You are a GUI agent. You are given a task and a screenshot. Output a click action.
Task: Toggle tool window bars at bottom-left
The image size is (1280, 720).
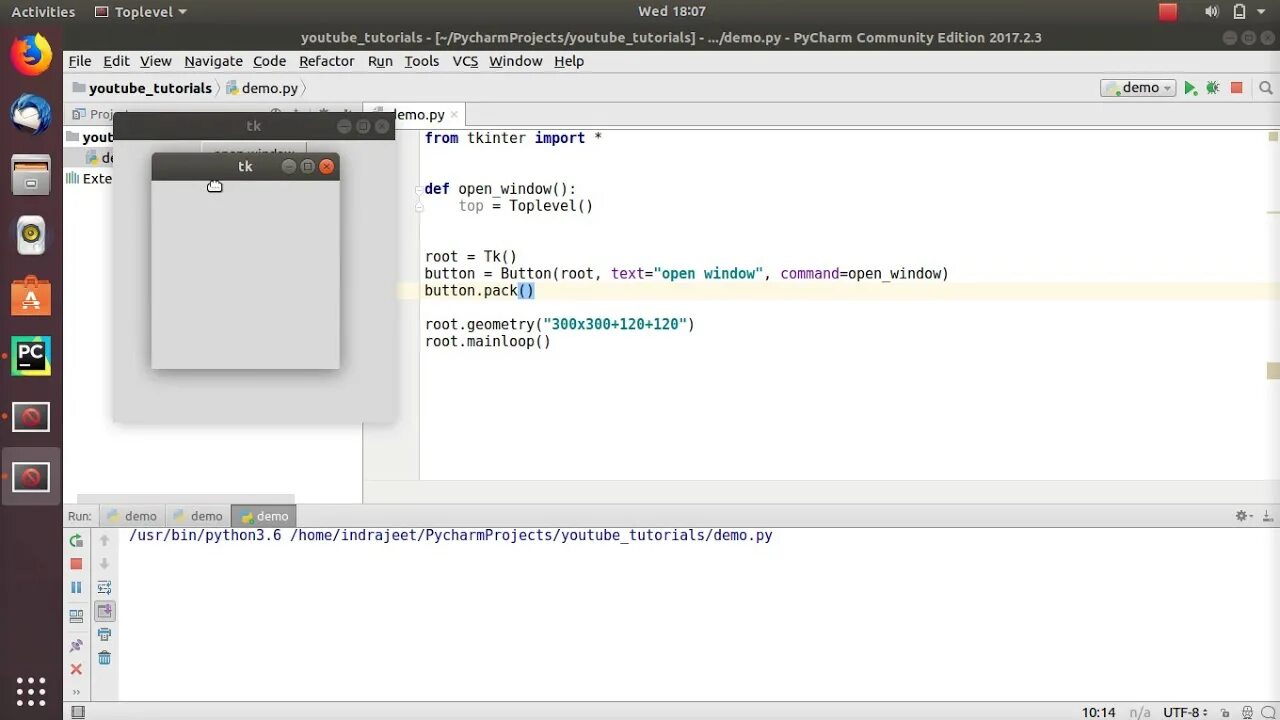click(x=78, y=712)
